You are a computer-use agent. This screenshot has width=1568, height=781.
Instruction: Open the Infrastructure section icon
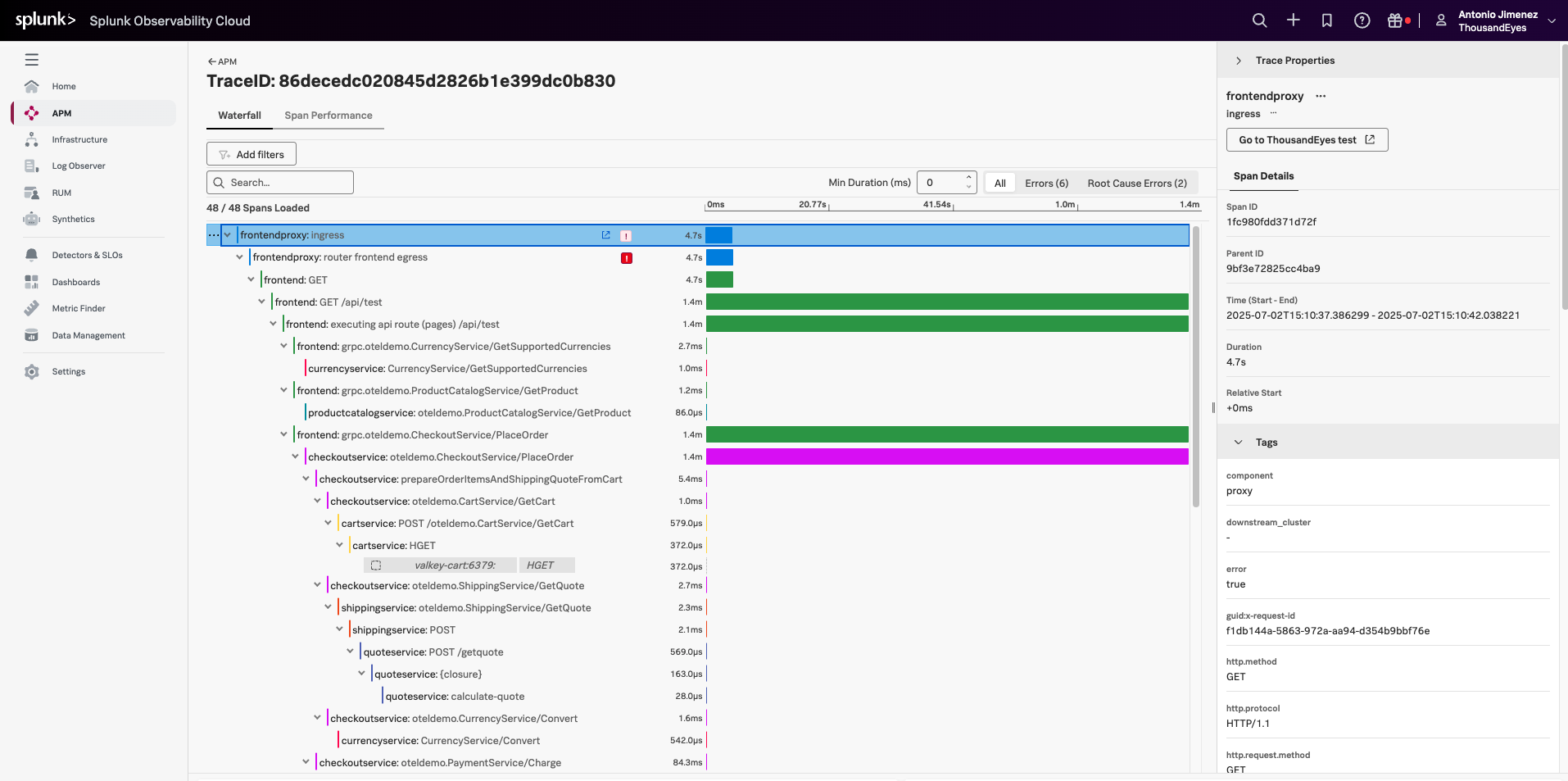coord(32,139)
